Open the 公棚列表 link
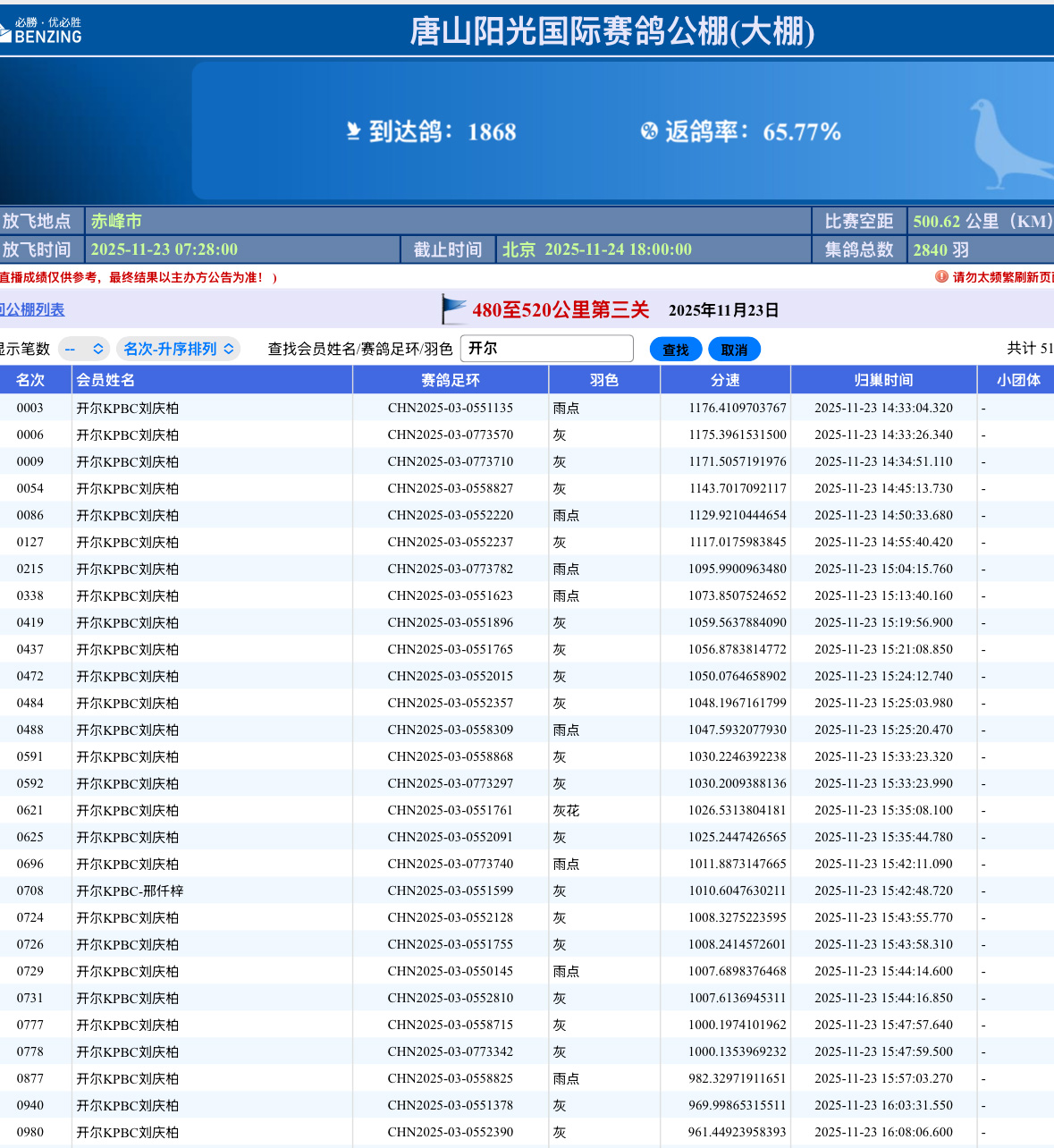 point(33,309)
